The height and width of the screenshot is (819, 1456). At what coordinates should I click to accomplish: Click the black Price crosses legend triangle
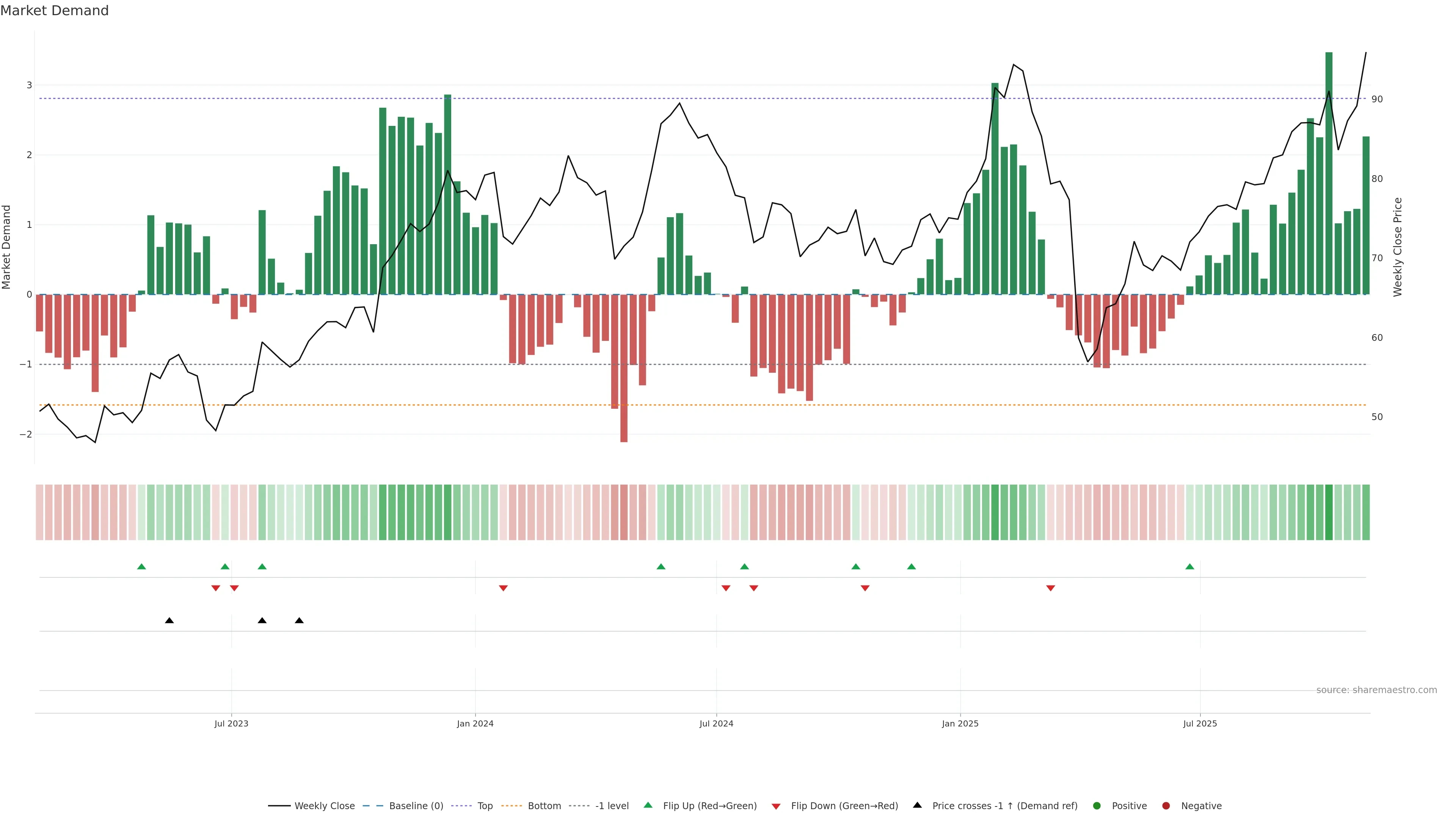point(917,805)
